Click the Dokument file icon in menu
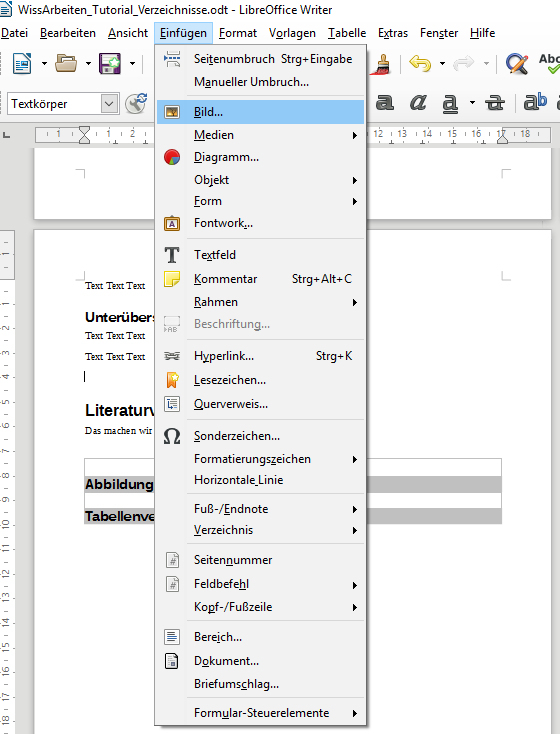 coord(172,661)
